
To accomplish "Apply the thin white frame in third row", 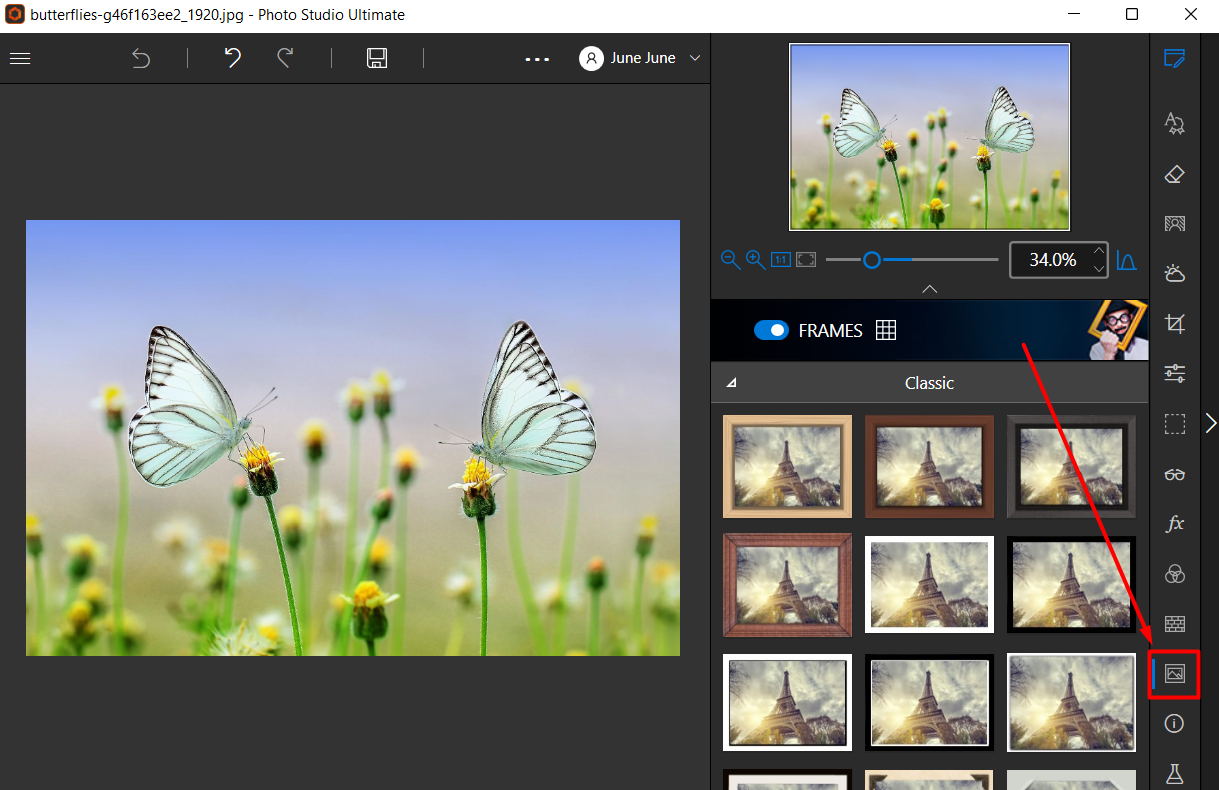I will (788, 702).
